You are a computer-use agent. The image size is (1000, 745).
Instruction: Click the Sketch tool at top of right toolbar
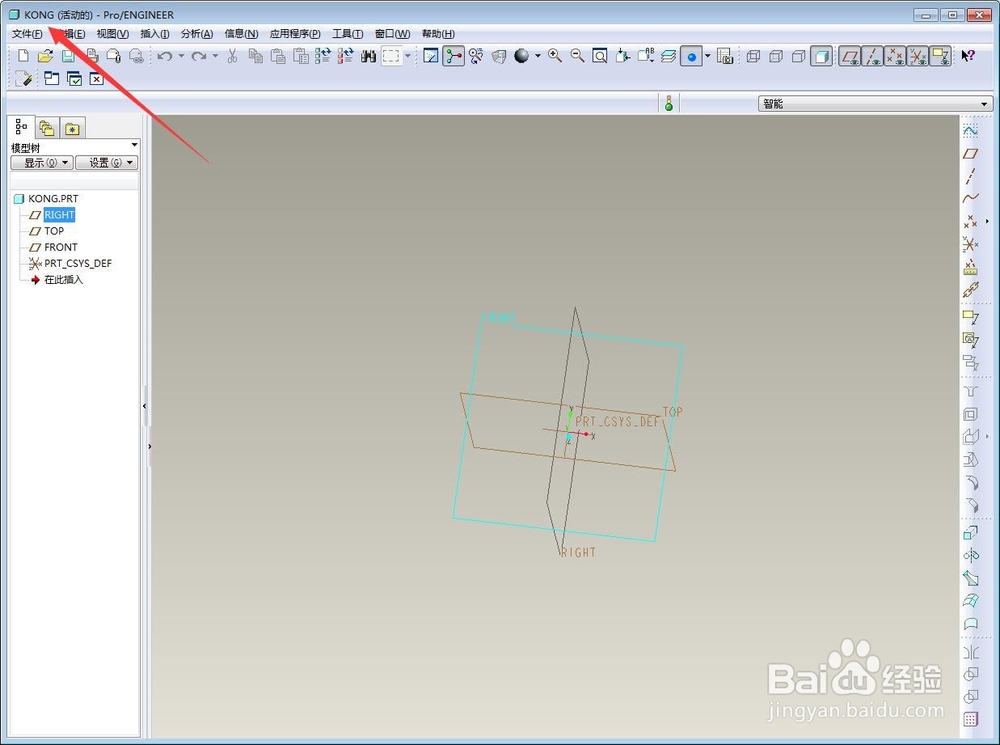(970, 131)
